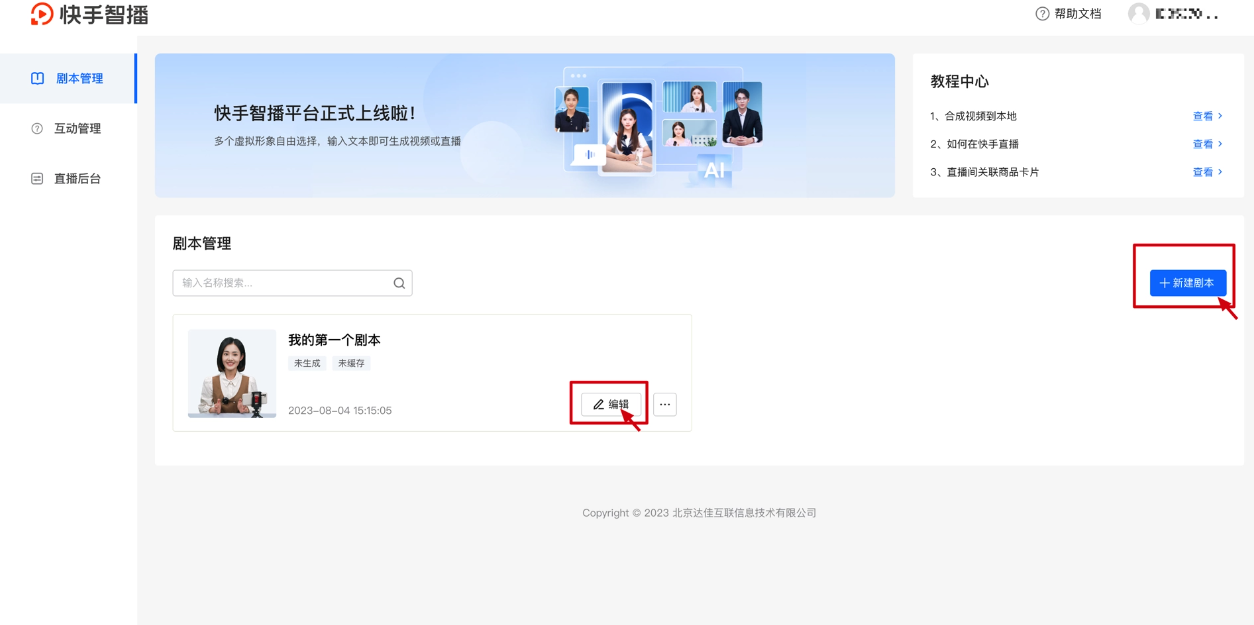Click the 剧本管理 sidebar book icon
1254x625 pixels.
tap(37, 78)
